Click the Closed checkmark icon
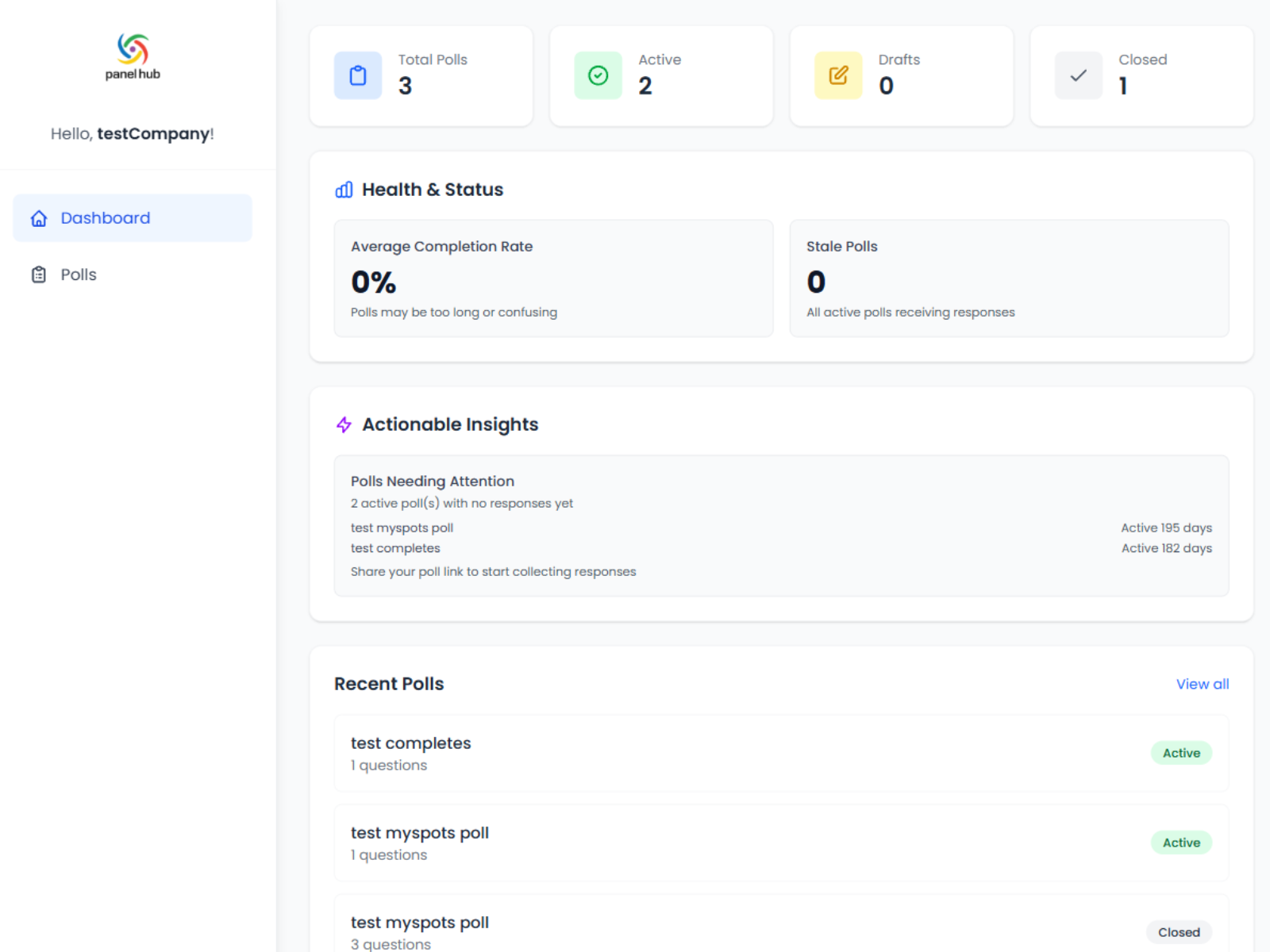Screen dimensions: 1270x952 (x=1079, y=75)
